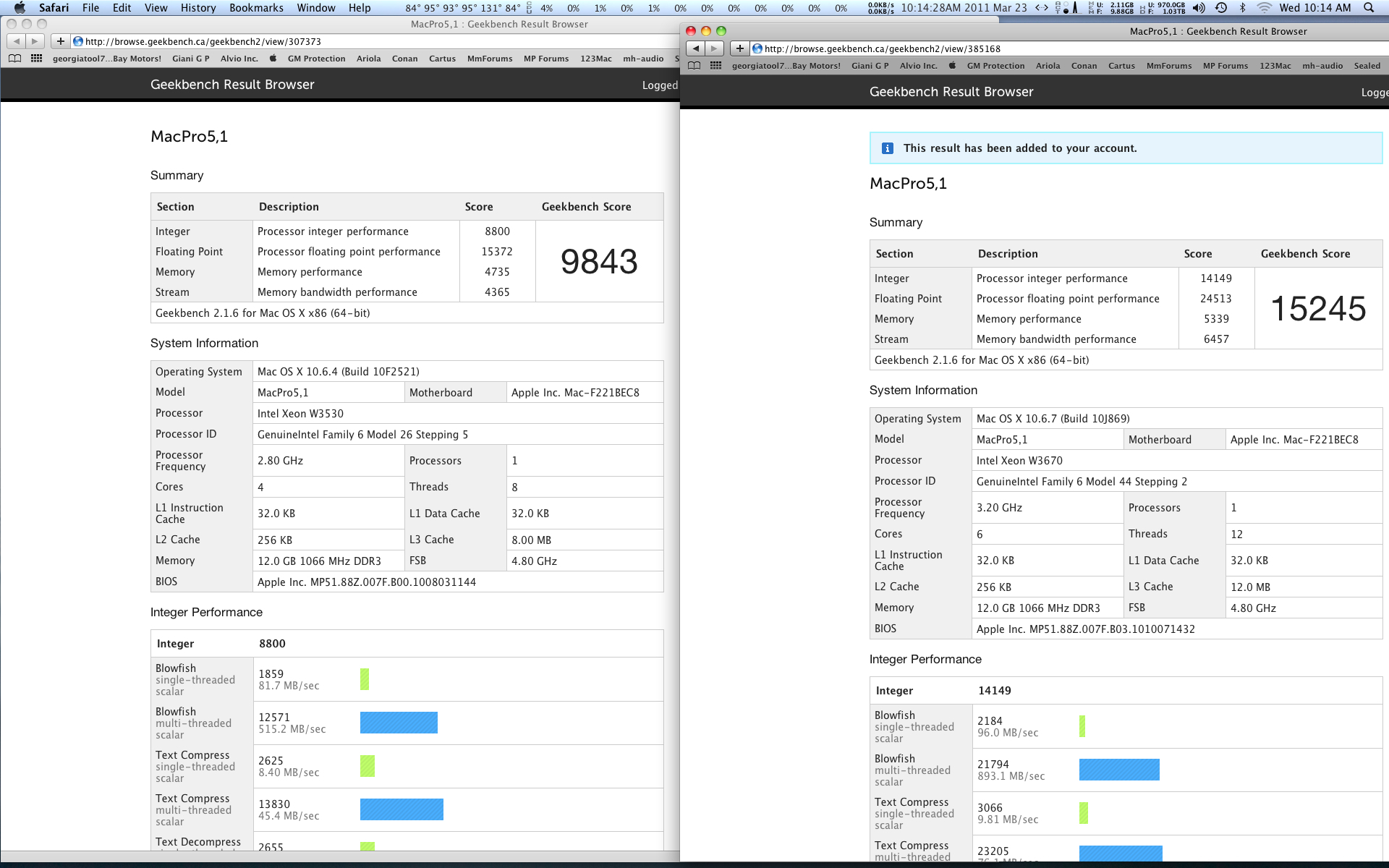
Task: Click the 9843 Geekbench score
Action: coord(599,262)
